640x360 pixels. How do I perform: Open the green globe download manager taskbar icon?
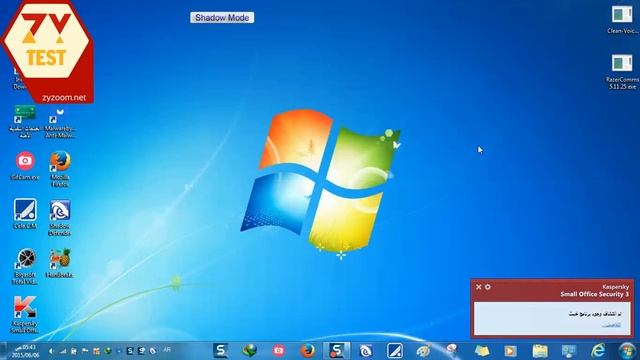click(249, 351)
